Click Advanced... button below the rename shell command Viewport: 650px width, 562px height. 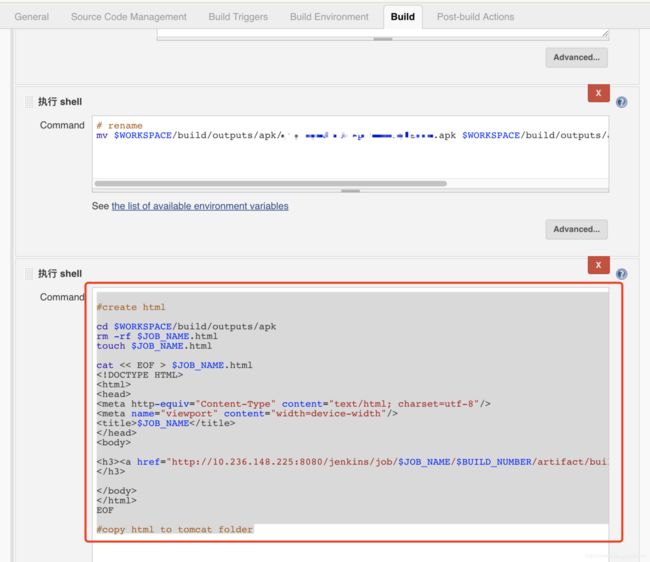click(x=576, y=229)
